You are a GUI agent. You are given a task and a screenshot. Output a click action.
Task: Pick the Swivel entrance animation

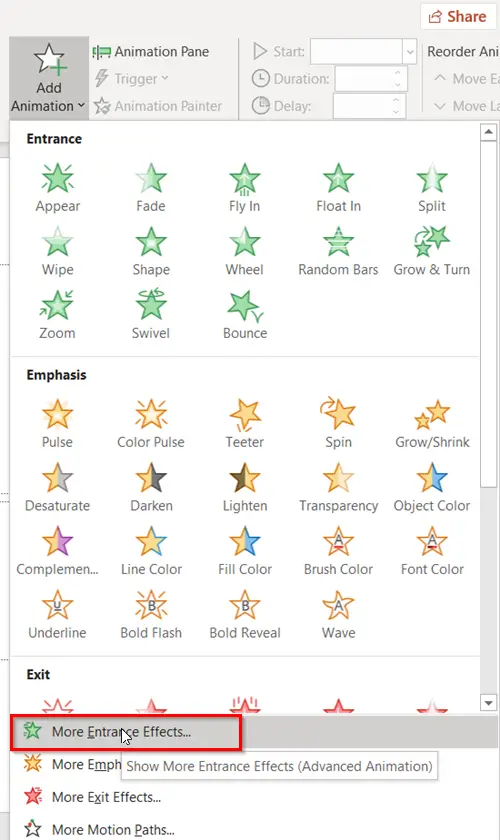[x=151, y=315]
